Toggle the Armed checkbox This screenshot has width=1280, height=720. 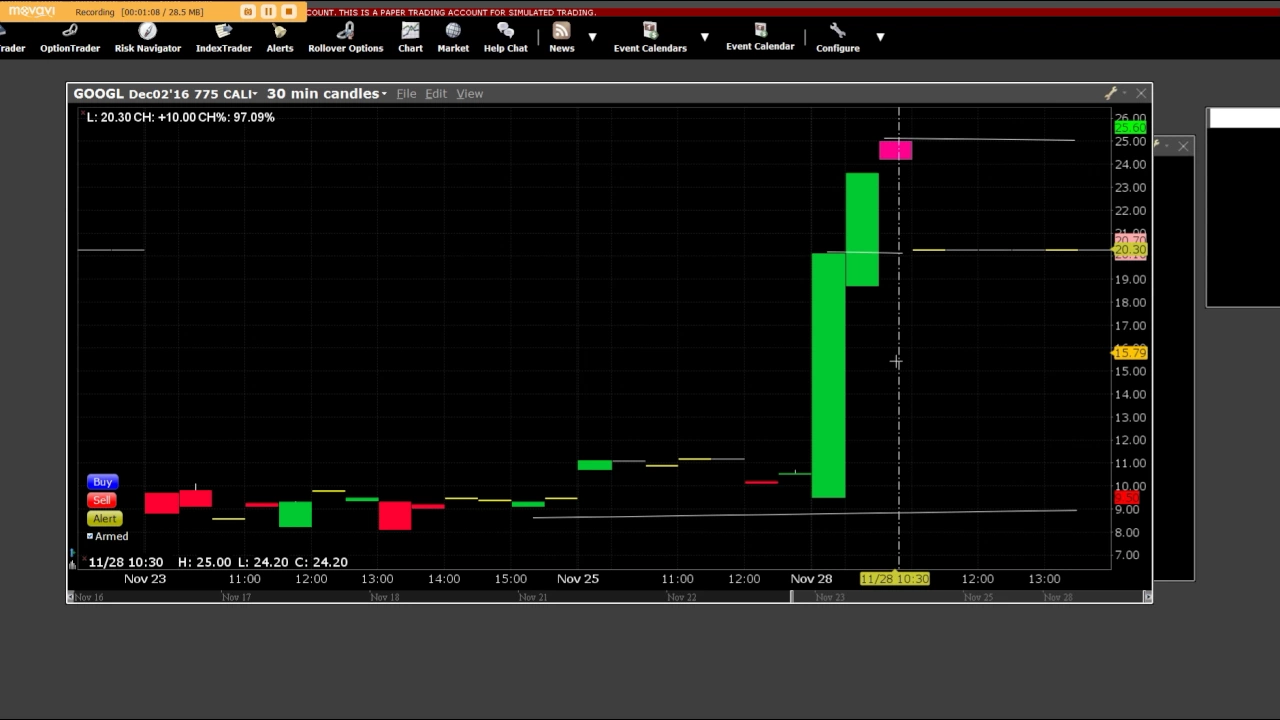(90, 537)
